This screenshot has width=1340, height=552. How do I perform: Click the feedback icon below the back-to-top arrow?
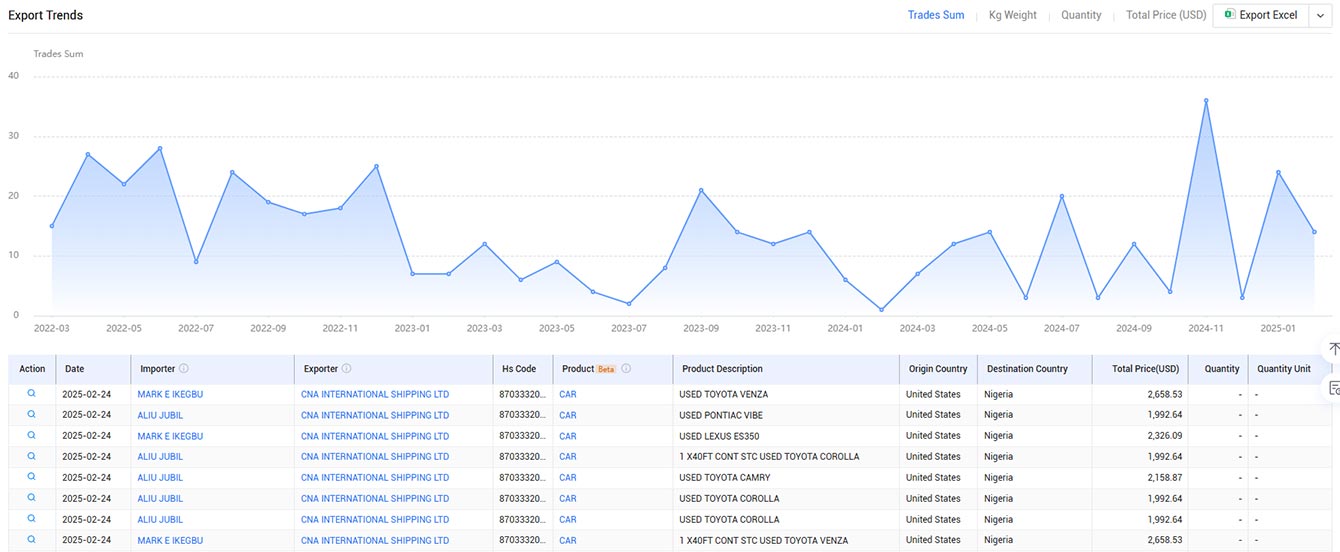pos(1334,388)
